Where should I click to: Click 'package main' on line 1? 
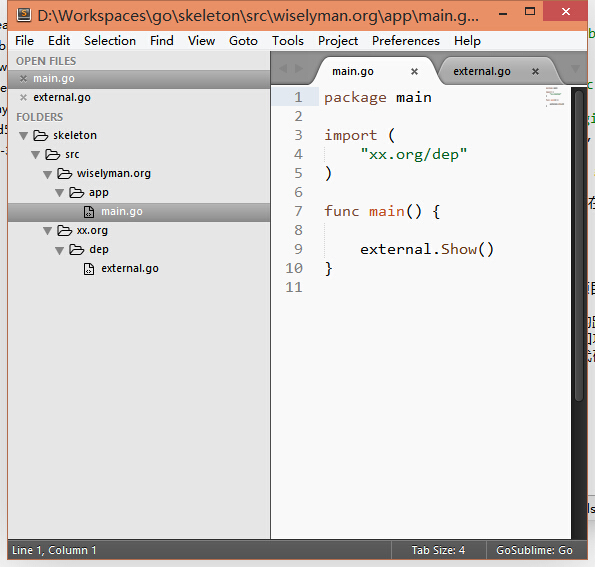coord(378,98)
